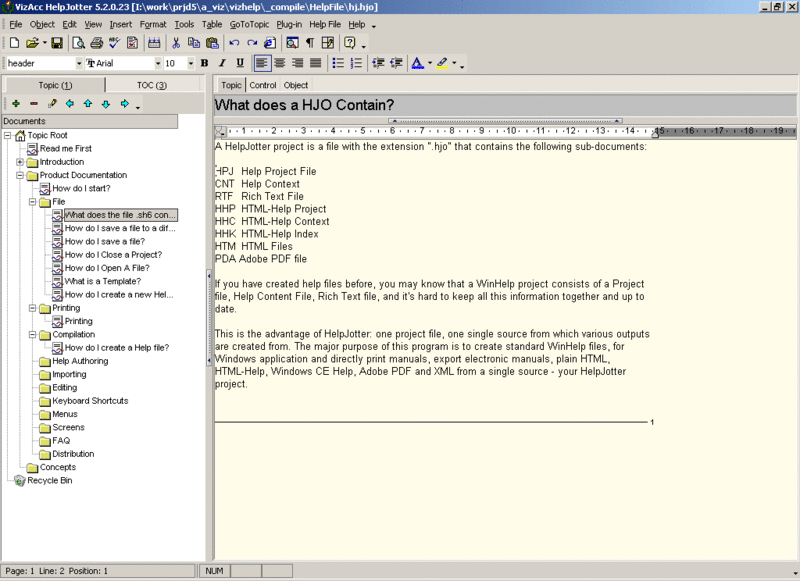Set center text alignment
800x581 pixels.
[280, 63]
